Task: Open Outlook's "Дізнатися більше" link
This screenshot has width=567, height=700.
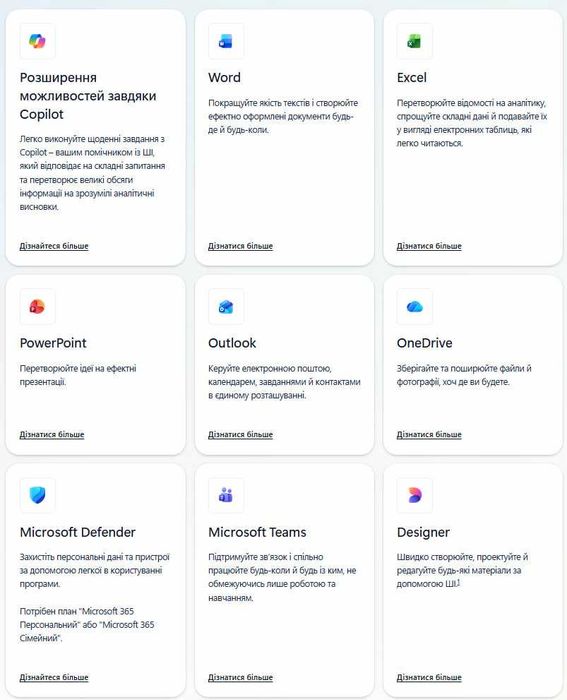Action: [x=240, y=434]
